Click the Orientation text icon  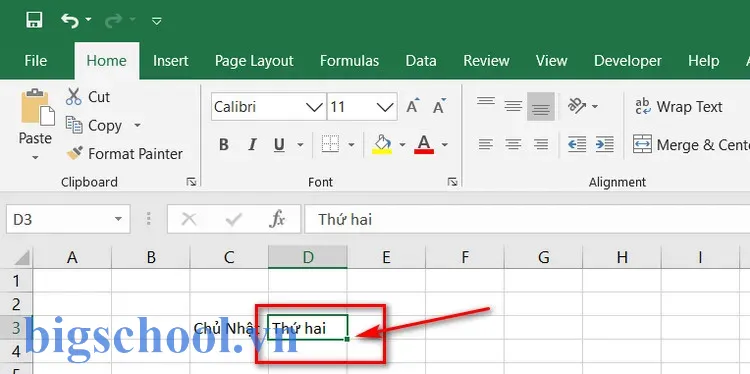(577, 106)
